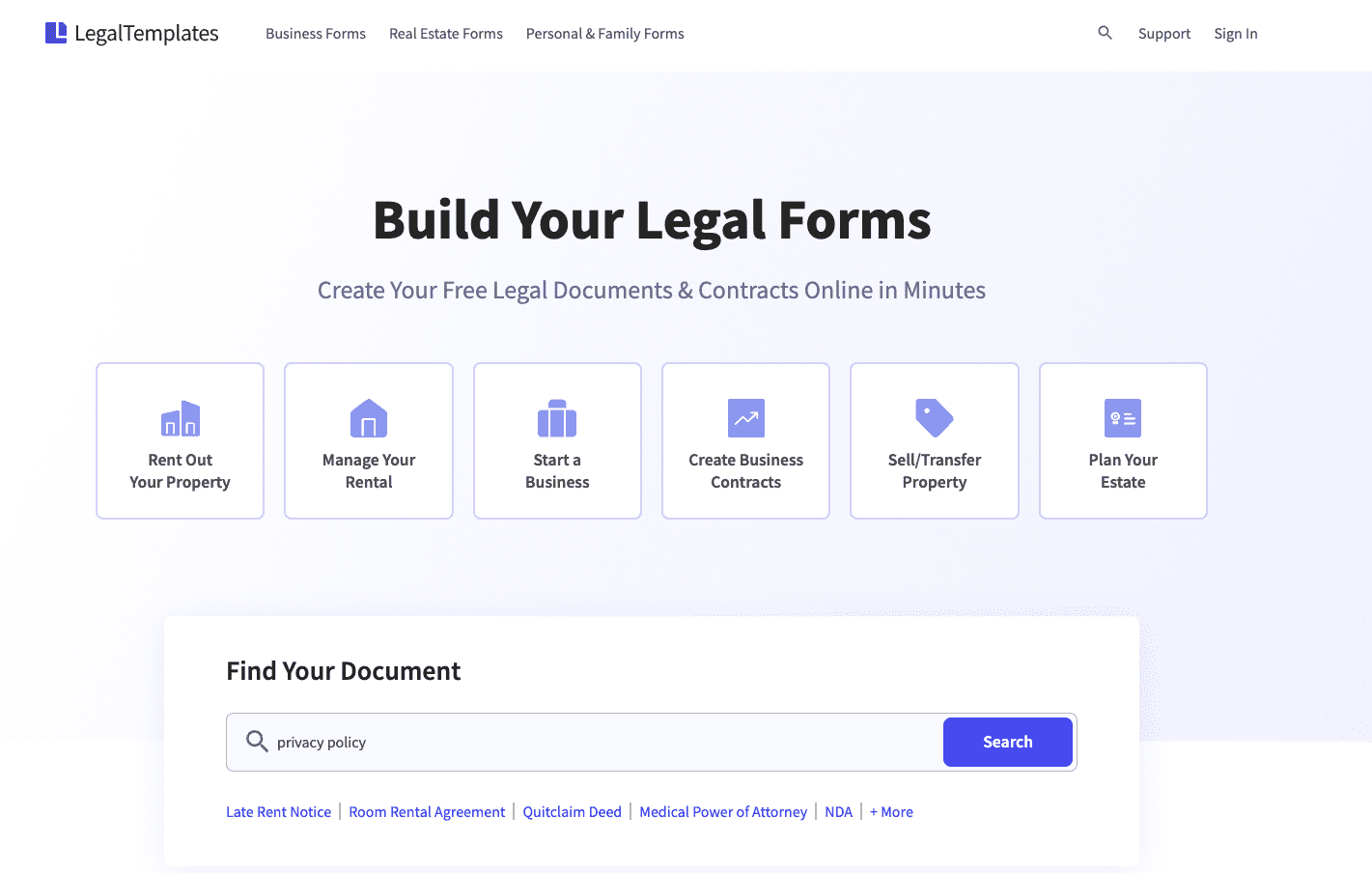Screen dimensions: 1372x873
Task: Click the LegalTemplates logo icon
Action: [x=56, y=33]
